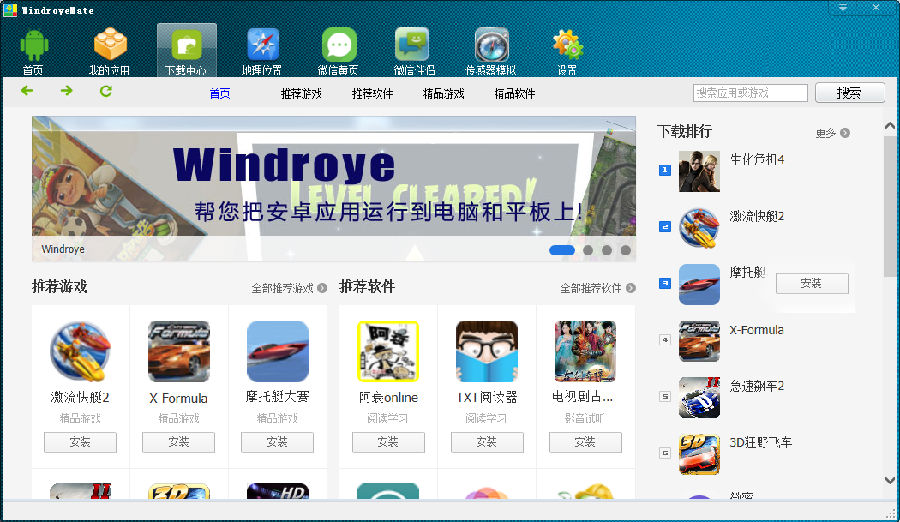The image size is (900, 522).
Task: Open the green chat bubble WeChat icon
Action: pyautogui.click(x=339, y=44)
